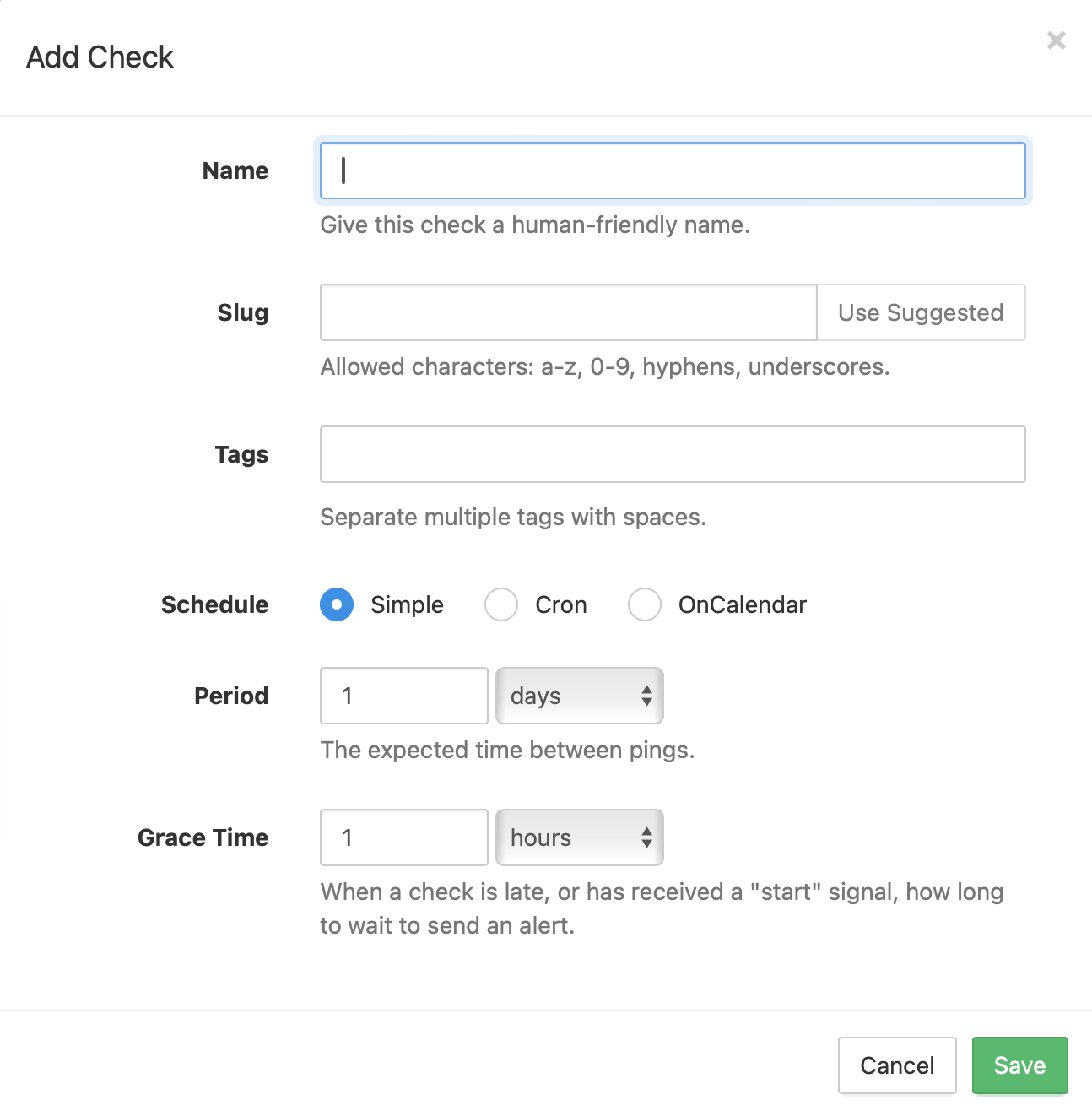Click into the Name text field
Screen dimensions: 1092x1111
click(x=673, y=171)
